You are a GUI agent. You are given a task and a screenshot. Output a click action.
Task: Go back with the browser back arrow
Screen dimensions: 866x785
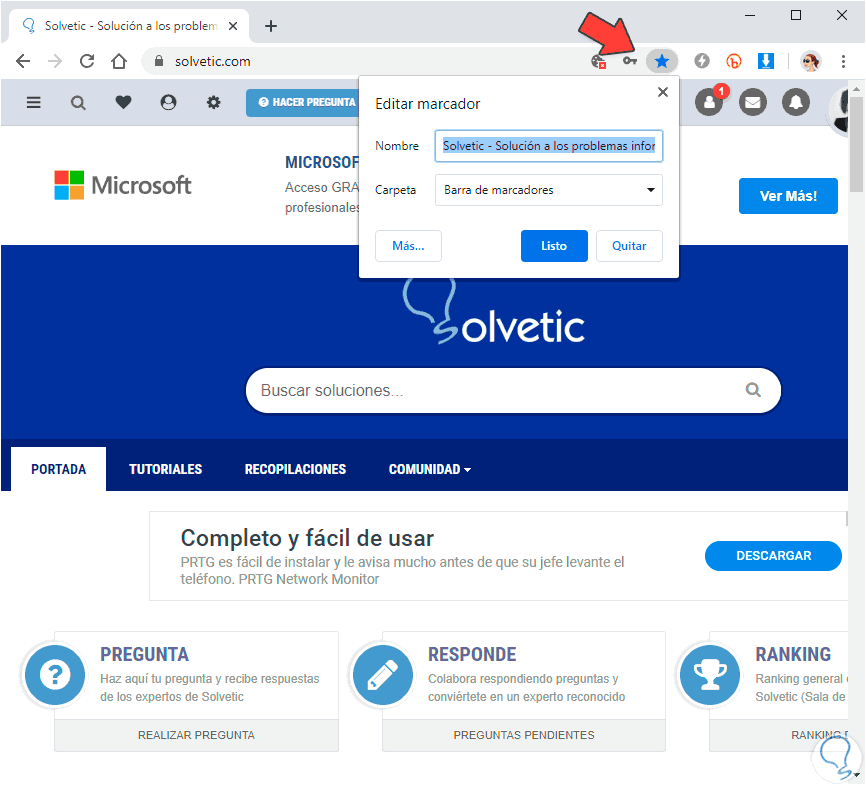coord(23,61)
